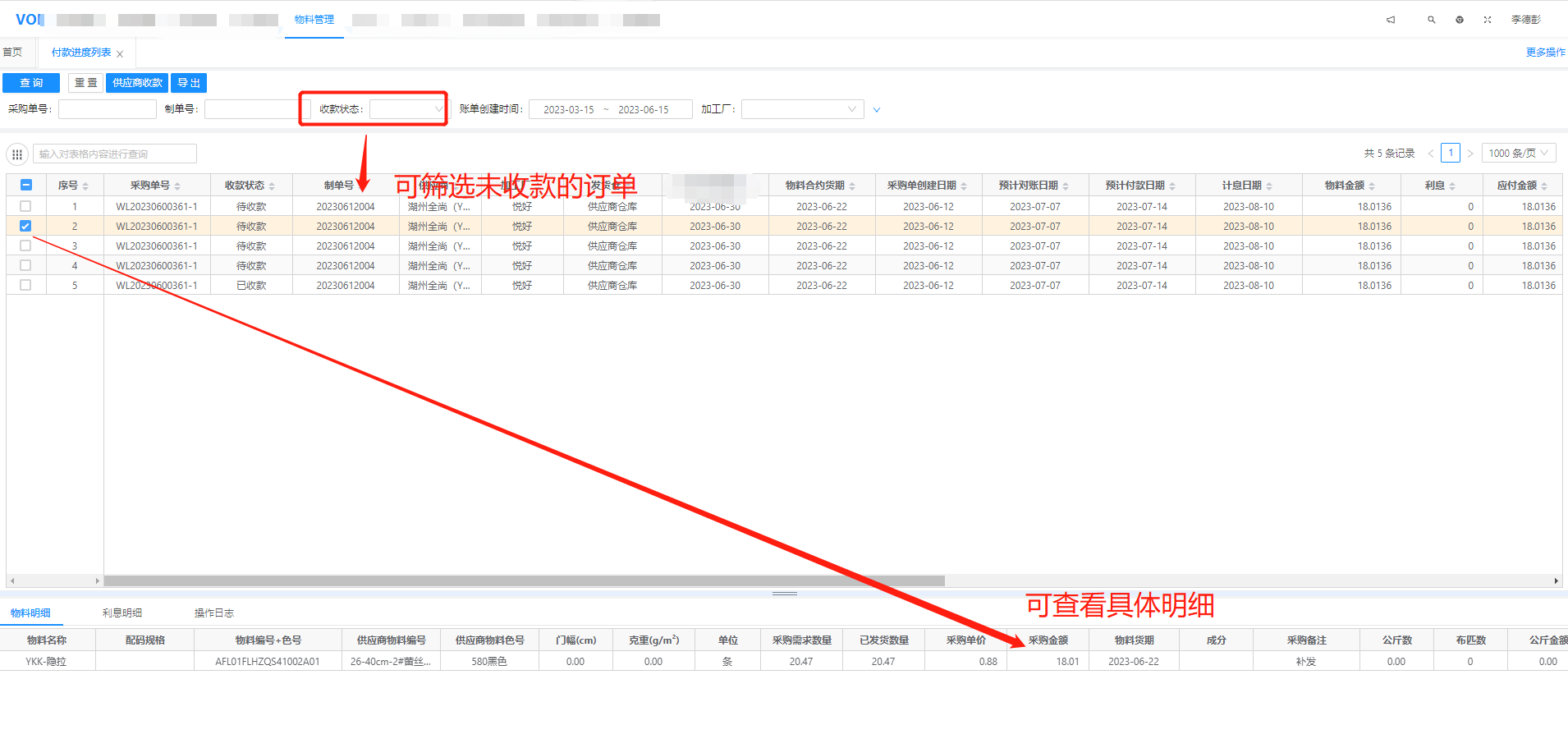The width and height of the screenshot is (1568, 748).
Task: Sort by 采购单号 column sort icon
Action: pyautogui.click(x=177, y=186)
